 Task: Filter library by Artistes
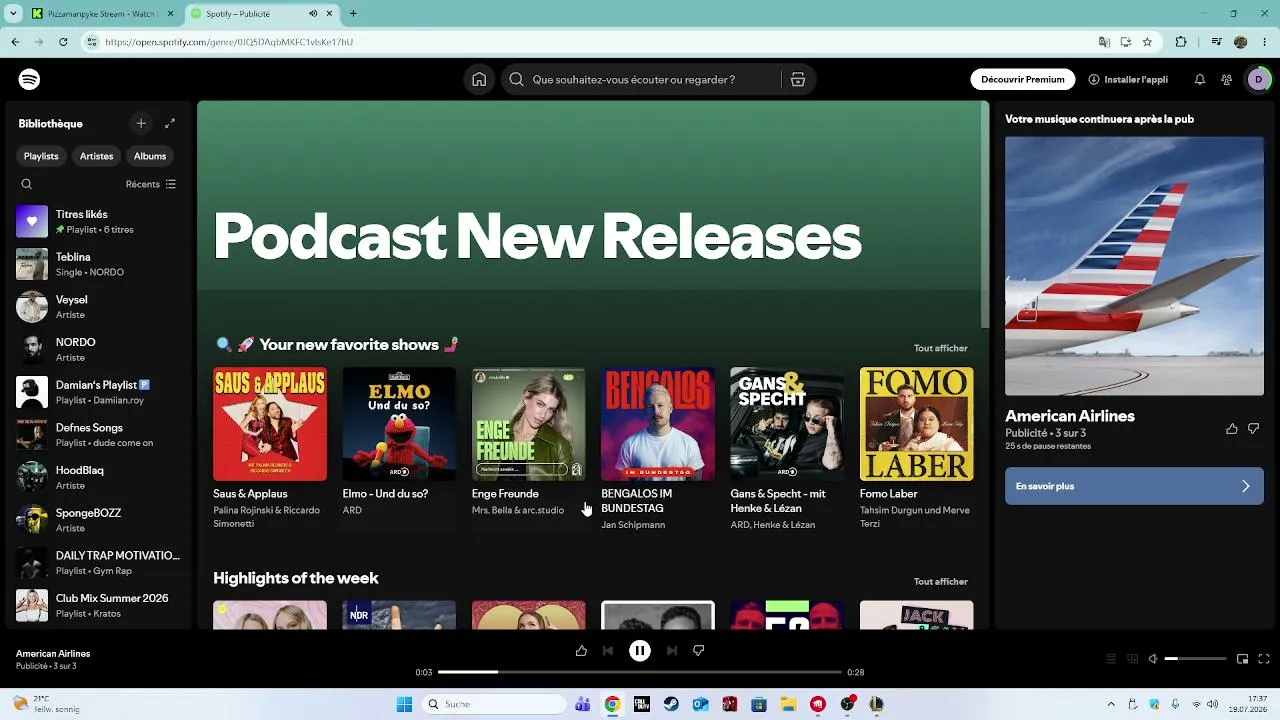tap(97, 156)
